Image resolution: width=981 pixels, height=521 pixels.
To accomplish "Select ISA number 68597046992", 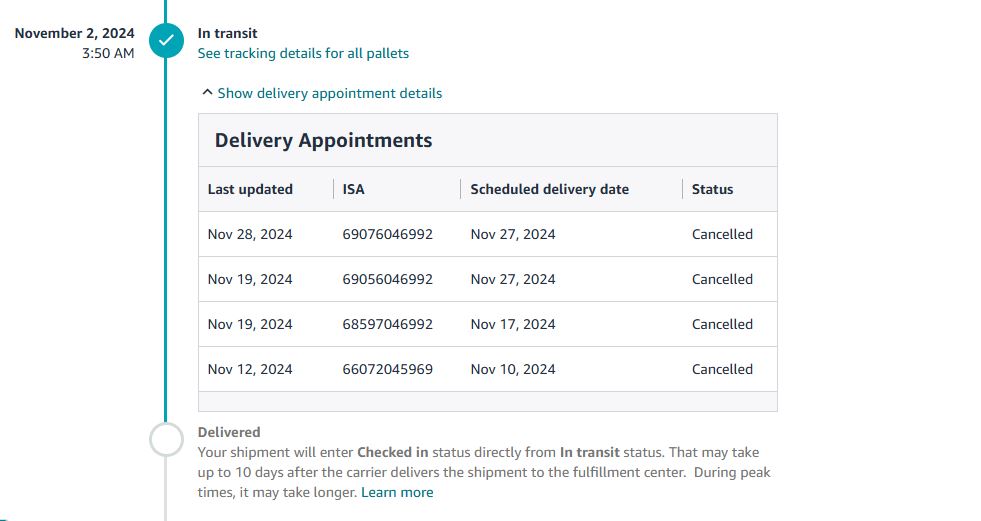I will point(388,324).
